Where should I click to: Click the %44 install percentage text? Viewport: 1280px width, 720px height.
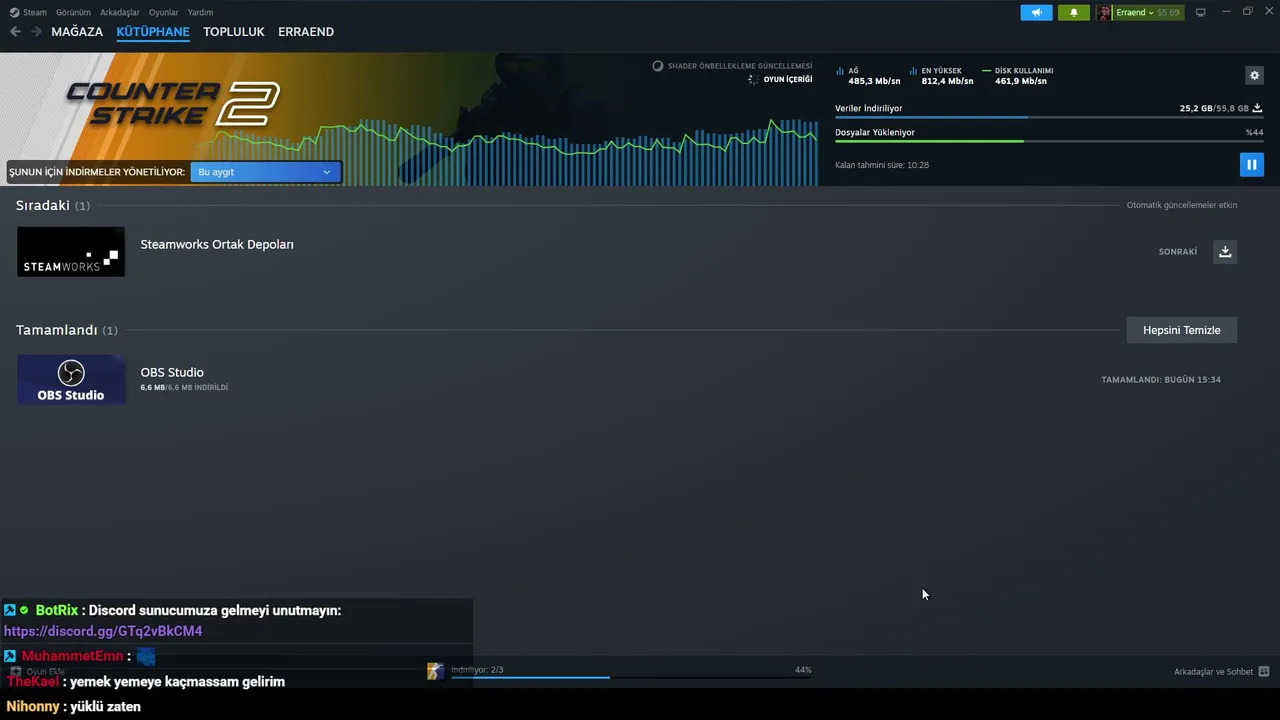pyautogui.click(x=1254, y=132)
